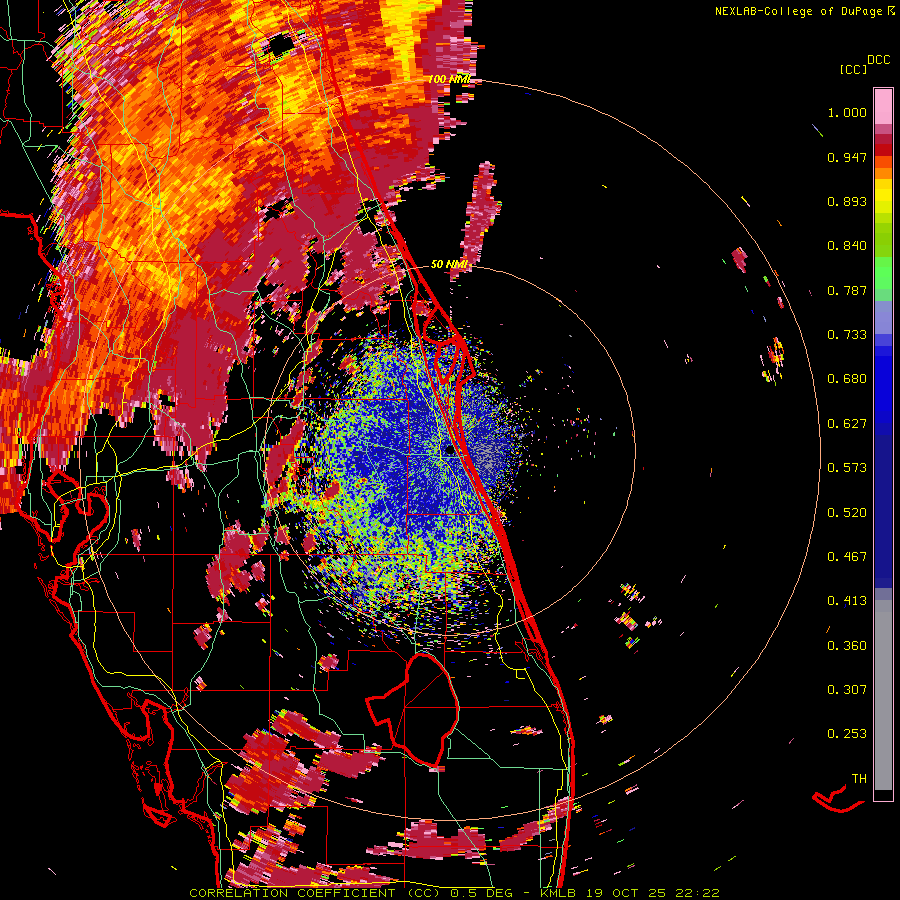
Task: Click the 100 NMI range ring label
Action: click(448, 79)
